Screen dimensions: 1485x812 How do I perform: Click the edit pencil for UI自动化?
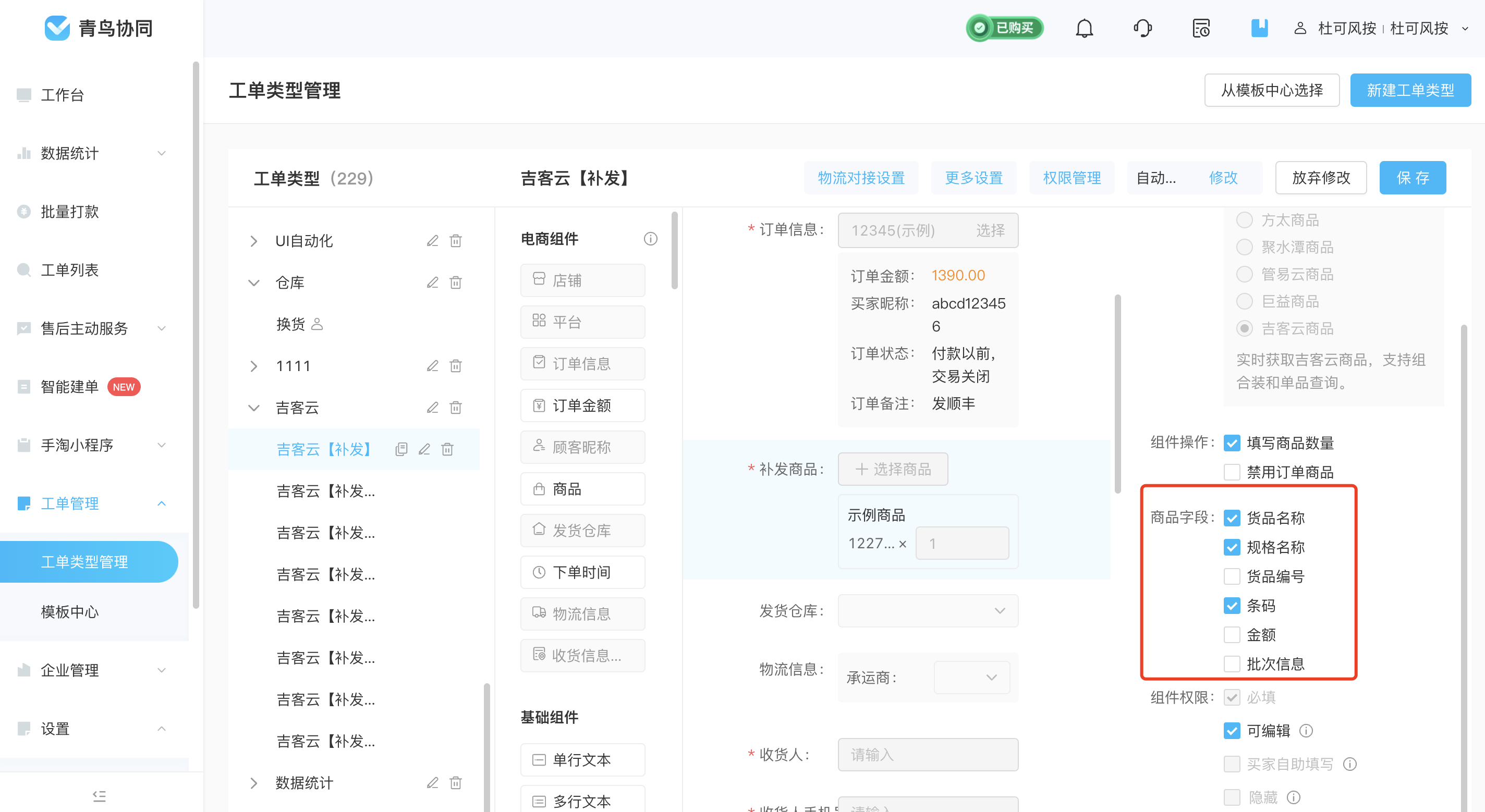tap(432, 241)
